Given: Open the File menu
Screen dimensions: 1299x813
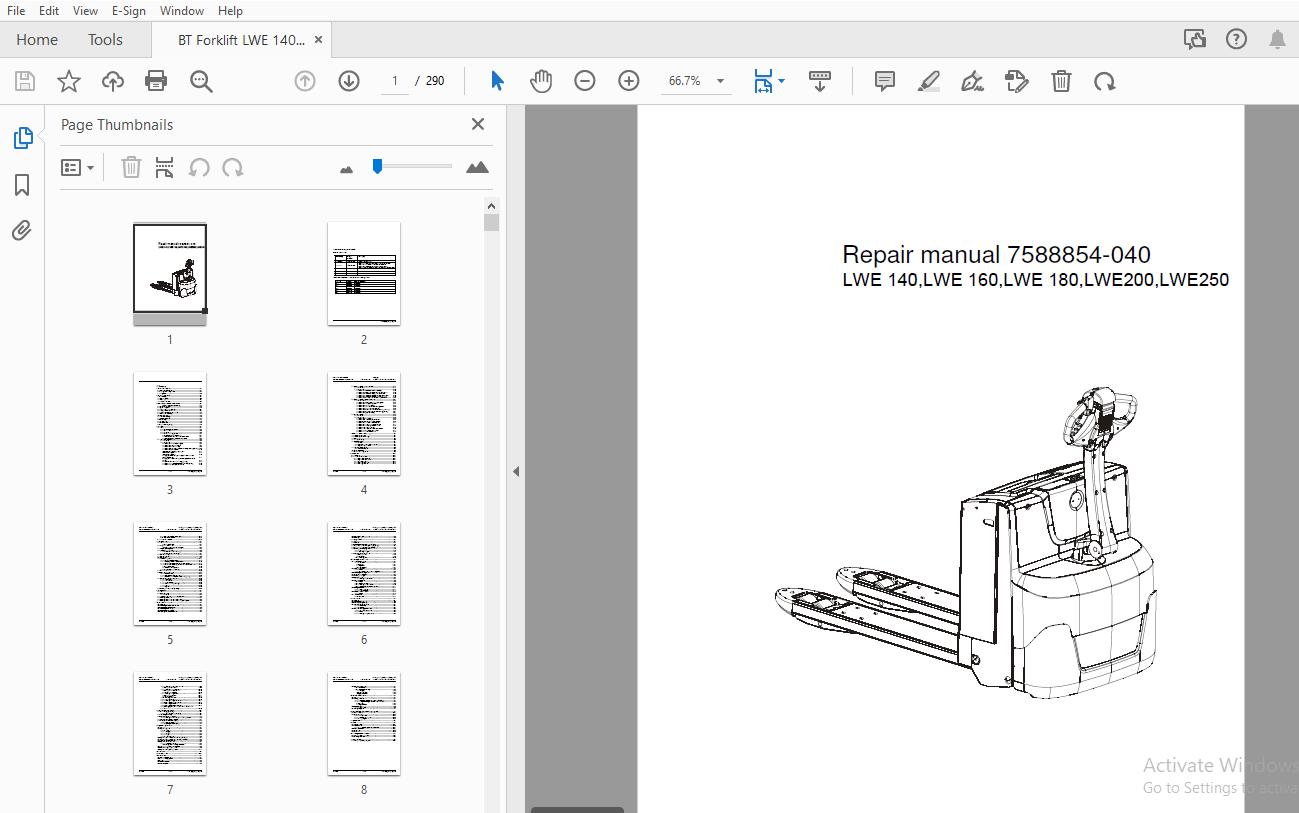Looking at the screenshot, I should (x=16, y=11).
